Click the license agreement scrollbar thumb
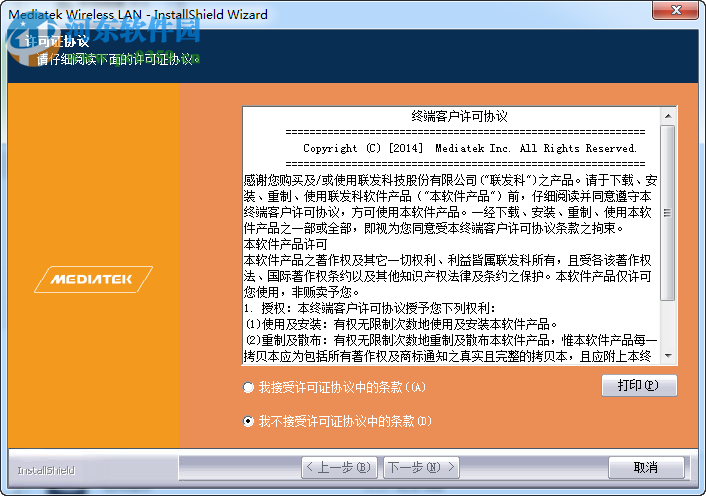 click(668, 212)
